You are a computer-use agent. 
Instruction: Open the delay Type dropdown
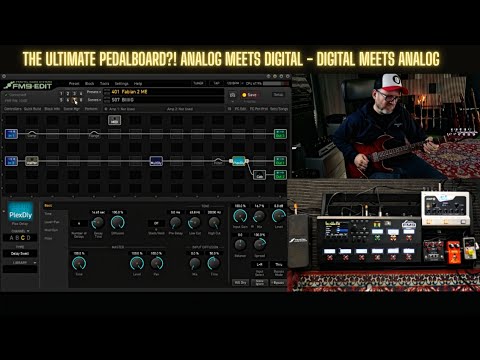[x=20, y=254]
